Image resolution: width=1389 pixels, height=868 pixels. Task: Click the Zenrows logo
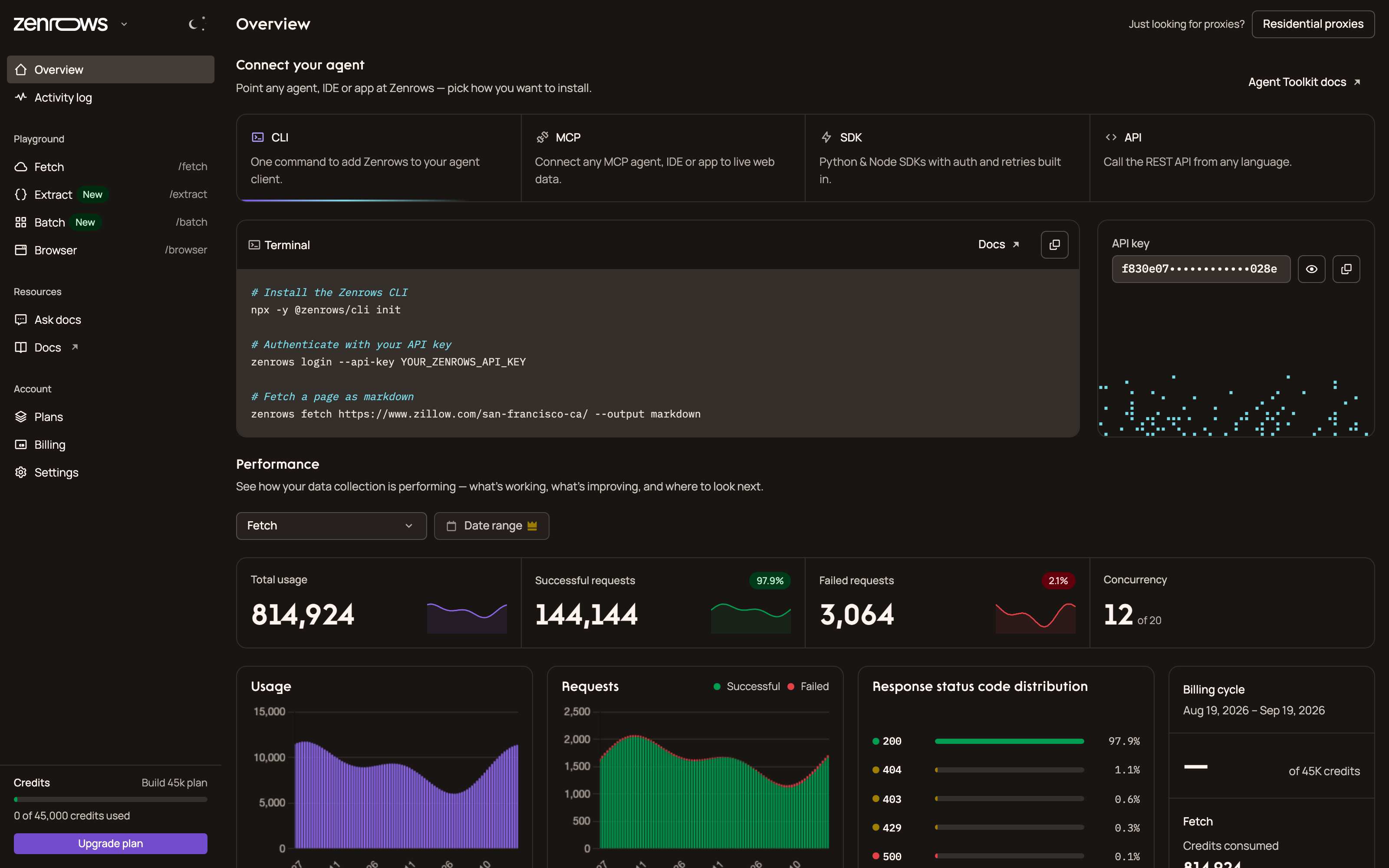tap(61, 24)
